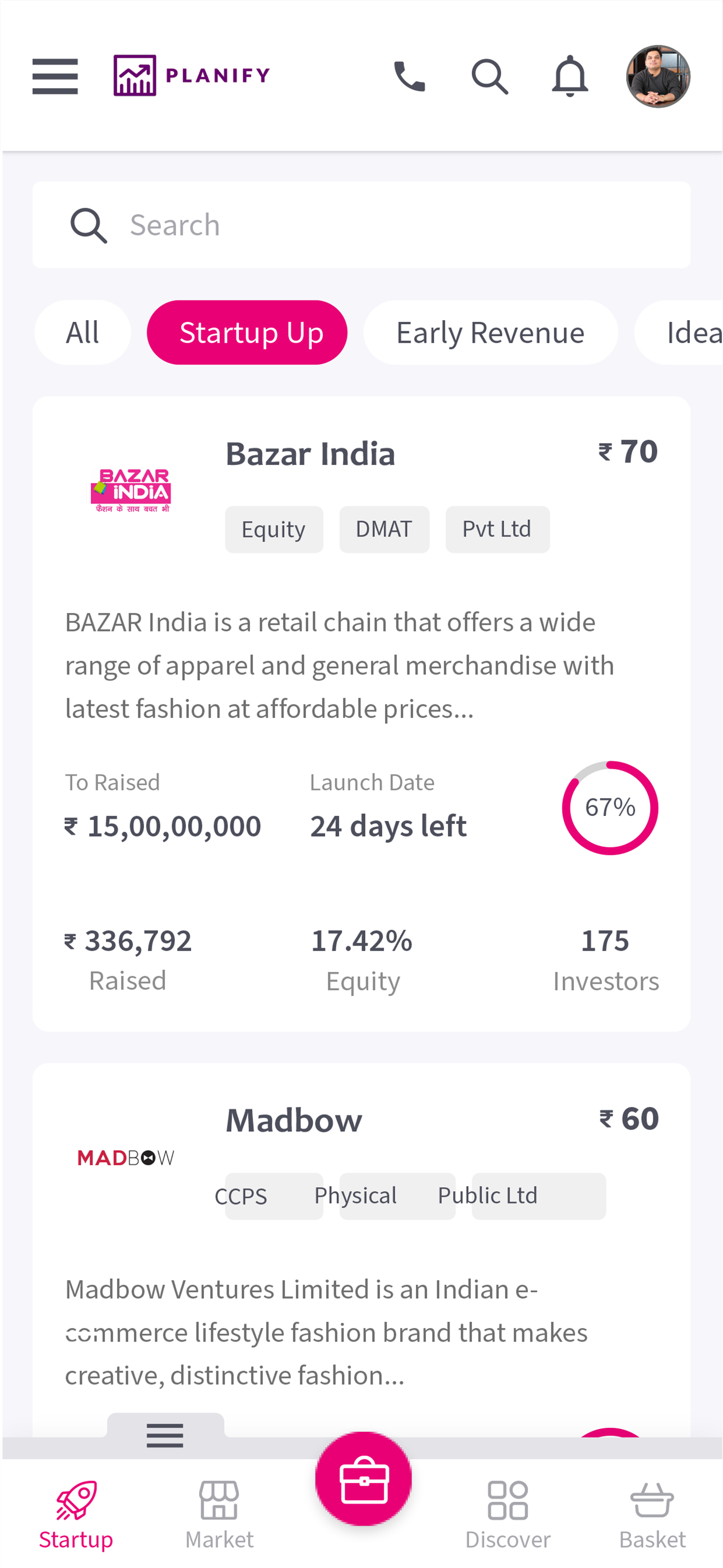
Task: Open the Bazar India listing
Action: point(310,454)
